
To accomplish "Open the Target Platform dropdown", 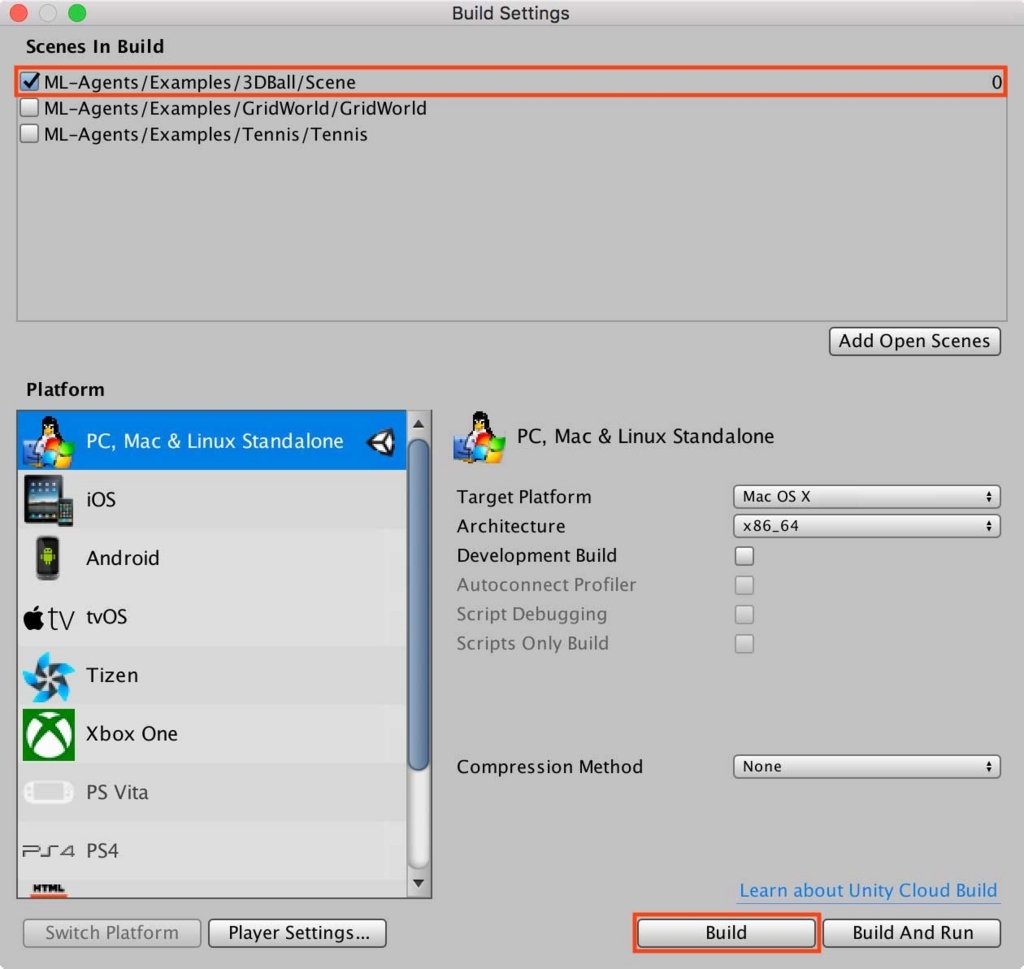I will (867, 497).
